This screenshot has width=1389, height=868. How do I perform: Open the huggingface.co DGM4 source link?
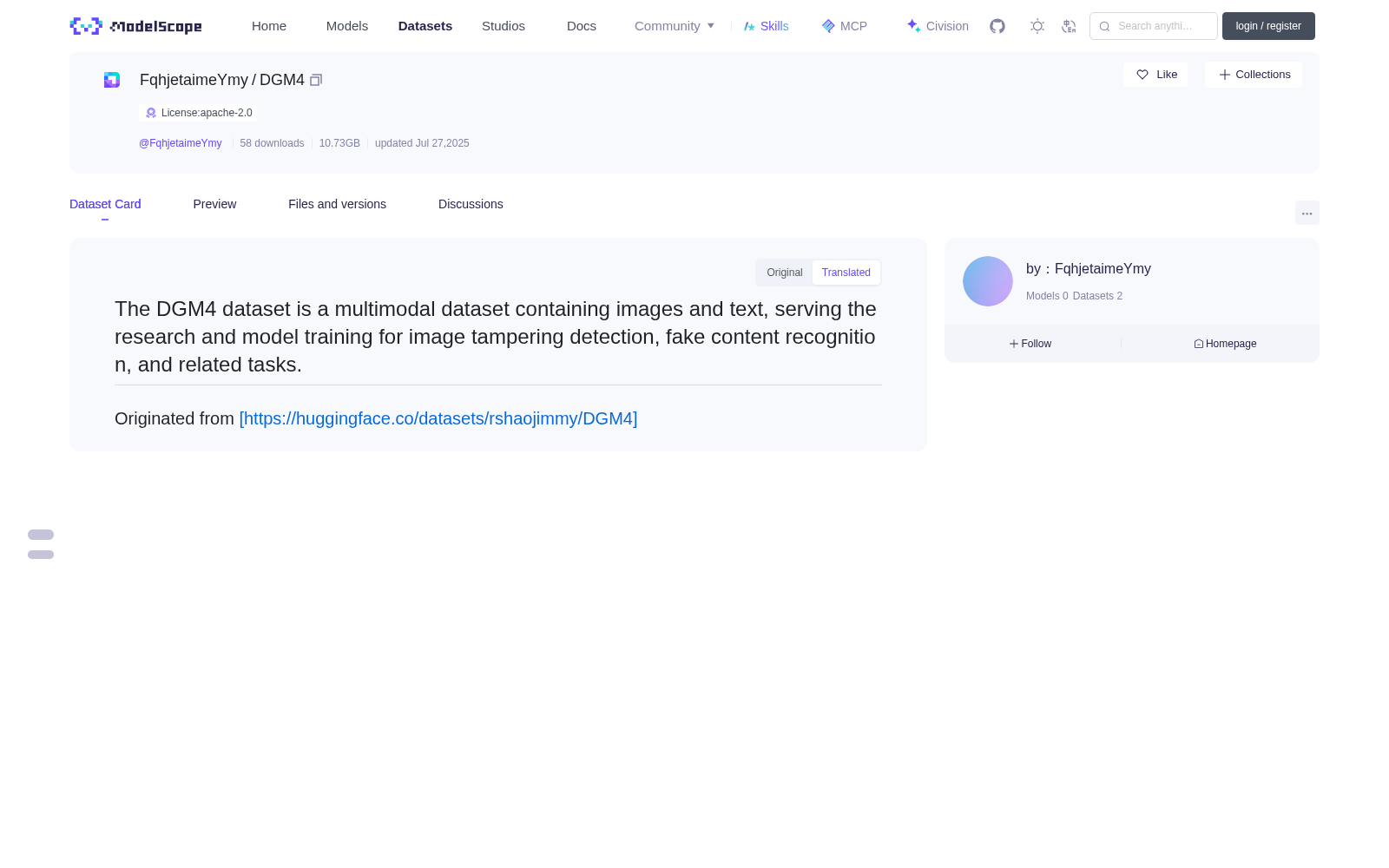[x=438, y=418]
